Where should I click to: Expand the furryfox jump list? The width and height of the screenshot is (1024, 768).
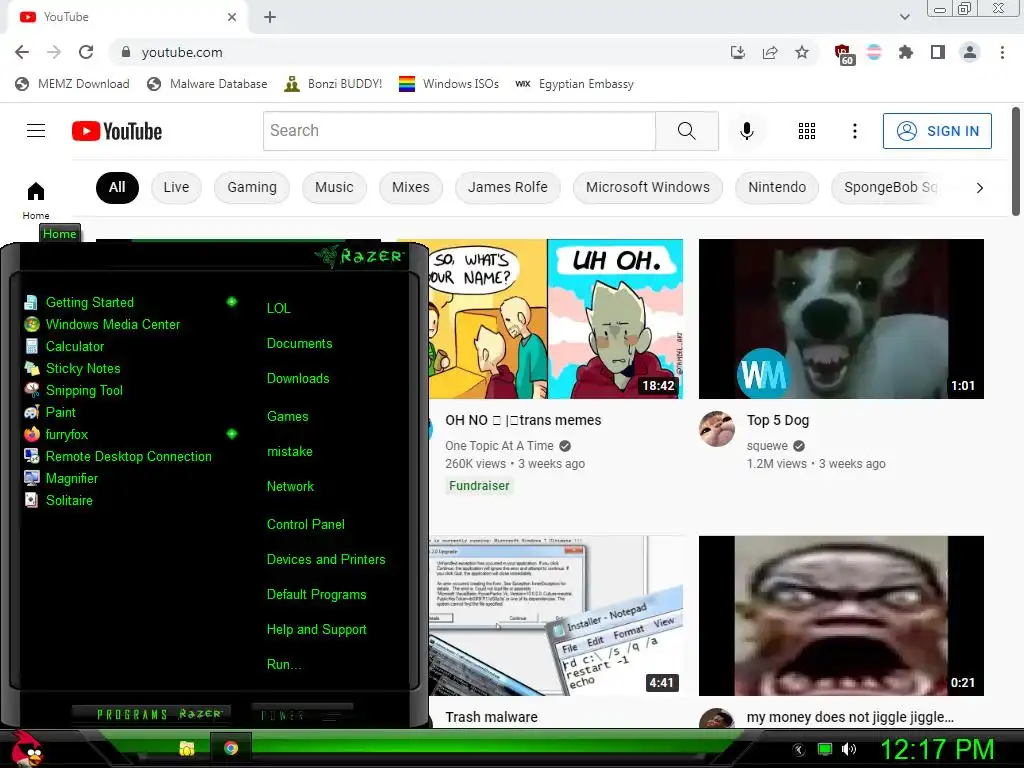(x=231, y=434)
